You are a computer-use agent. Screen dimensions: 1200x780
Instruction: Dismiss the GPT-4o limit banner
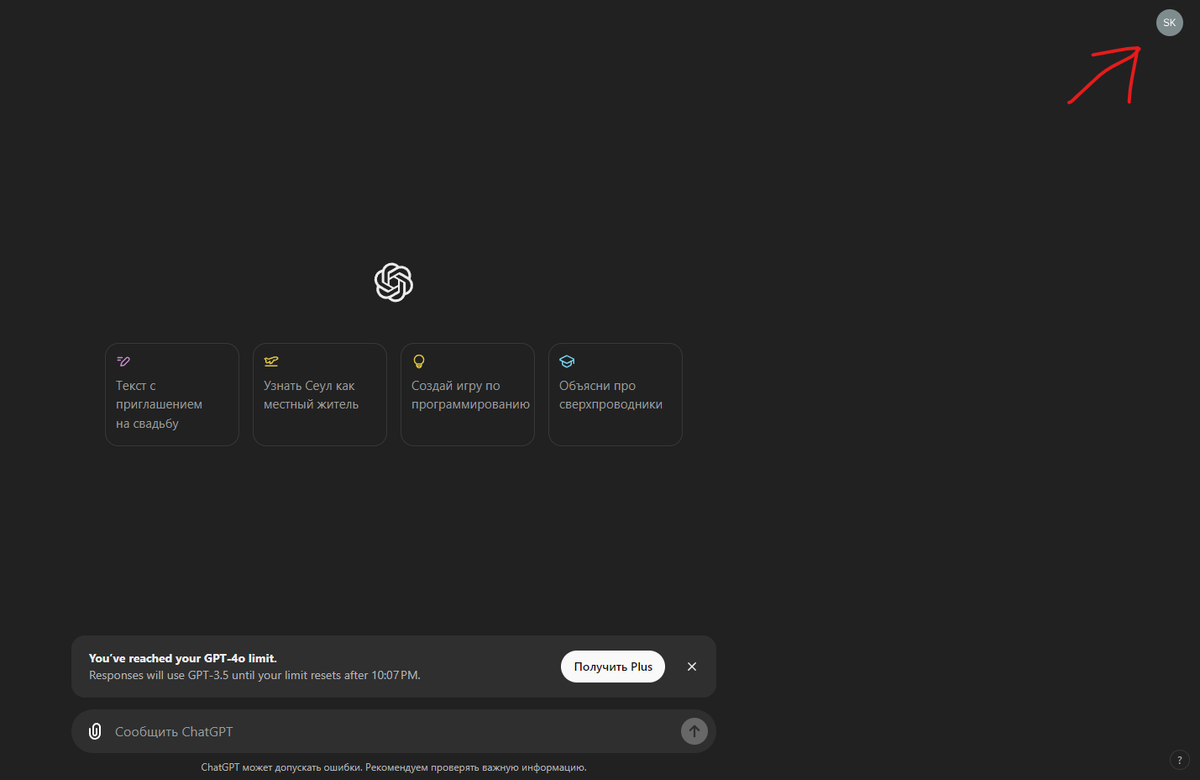[692, 667]
